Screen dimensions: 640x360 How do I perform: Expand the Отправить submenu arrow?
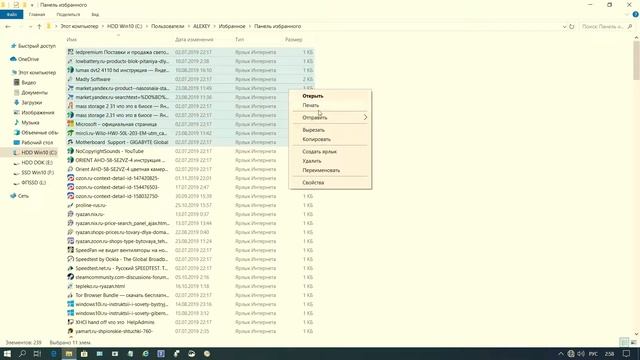point(365,118)
